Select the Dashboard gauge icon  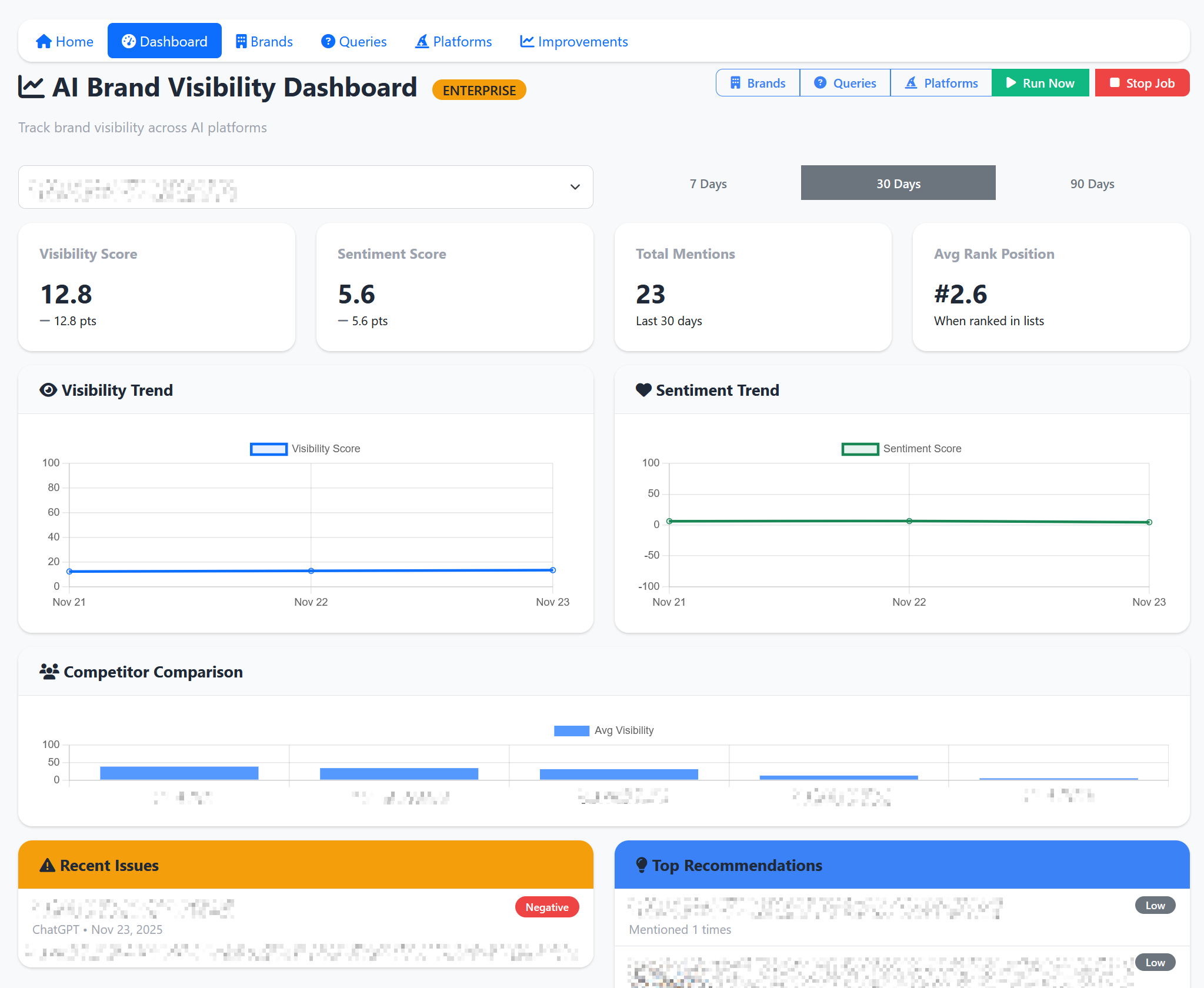[x=129, y=41]
